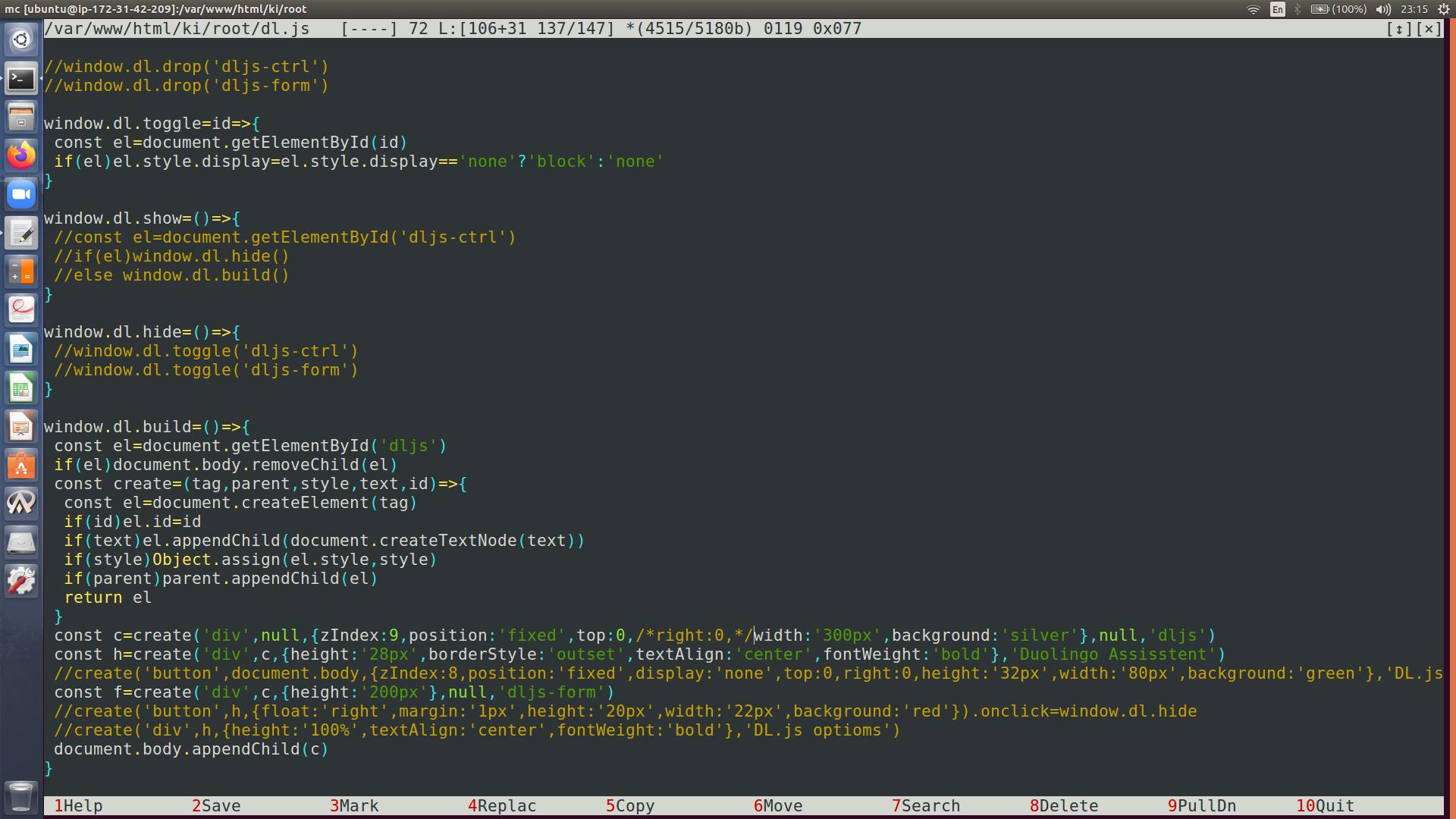The height and width of the screenshot is (819, 1456).
Task: Open LibreOffice Calc spreadsheet icon
Action: [21, 388]
